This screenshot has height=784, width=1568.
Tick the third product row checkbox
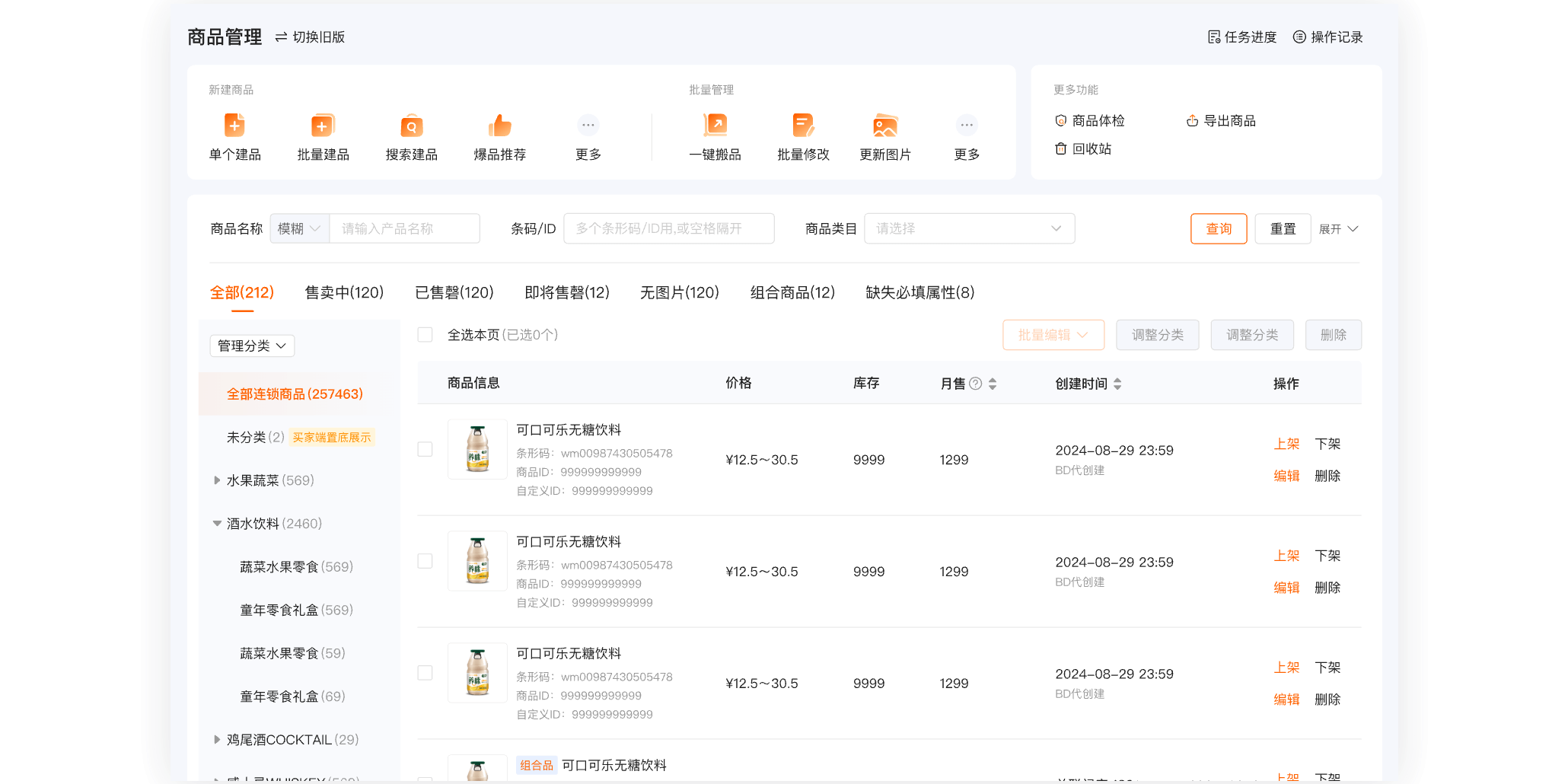point(425,673)
